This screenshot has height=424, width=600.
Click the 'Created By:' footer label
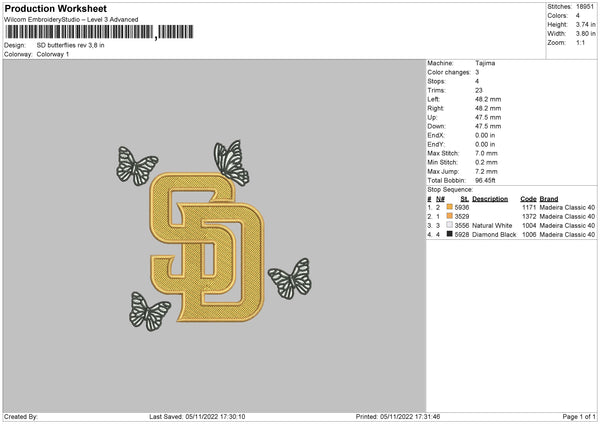(21, 417)
